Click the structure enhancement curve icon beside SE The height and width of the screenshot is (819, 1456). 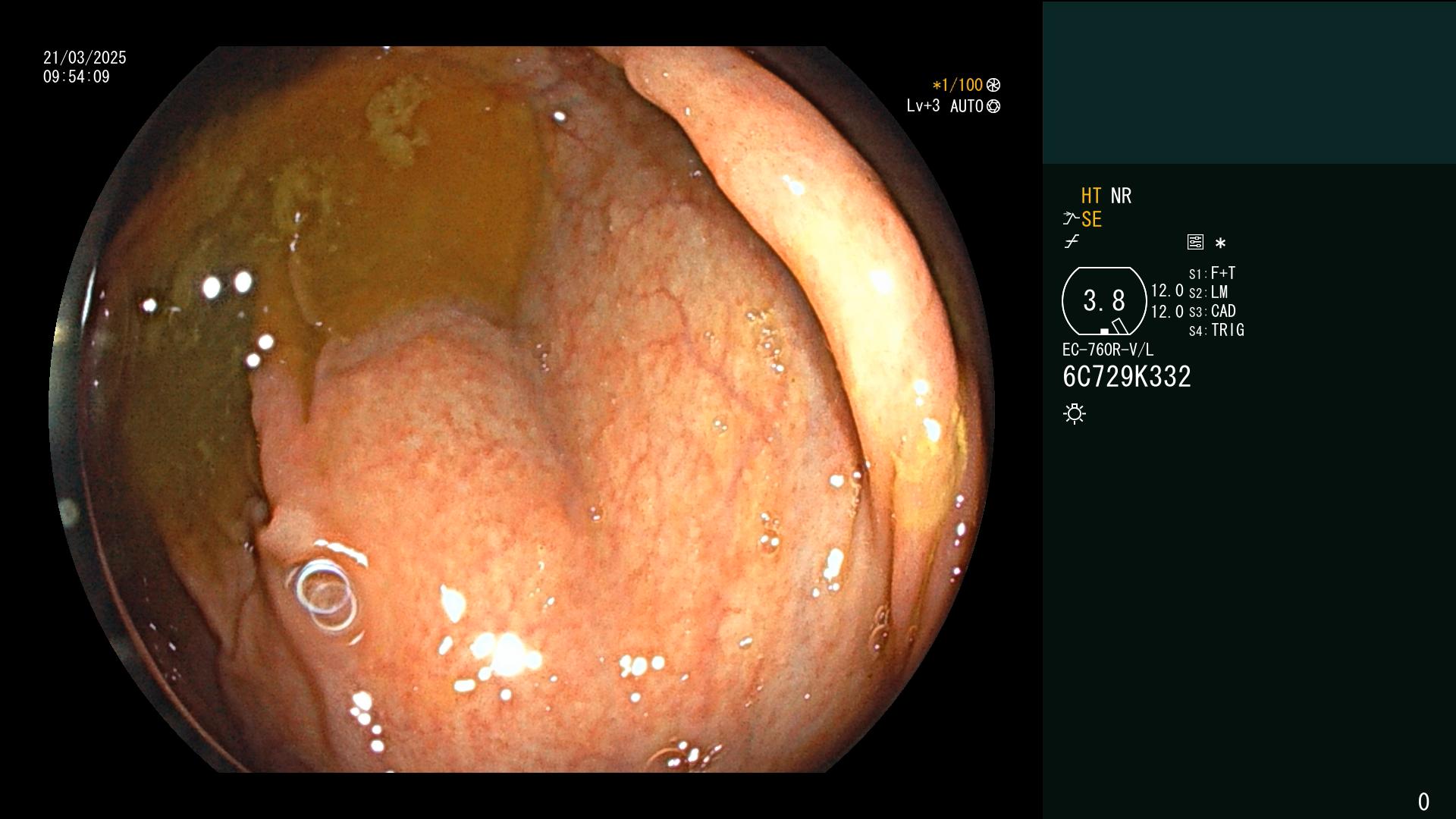(x=1071, y=219)
